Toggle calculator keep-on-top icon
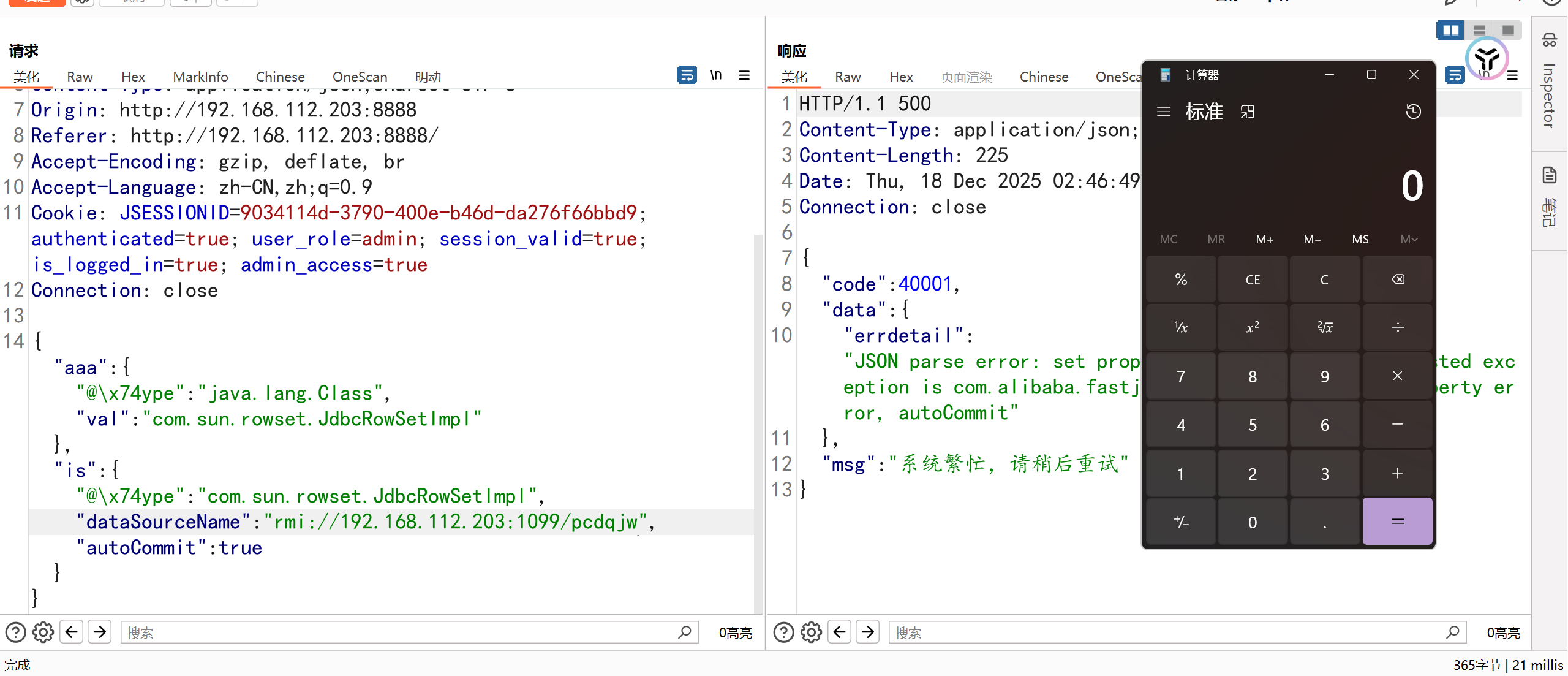Viewport: 1568px width, 676px height. pyautogui.click(x=1248, y=112)
